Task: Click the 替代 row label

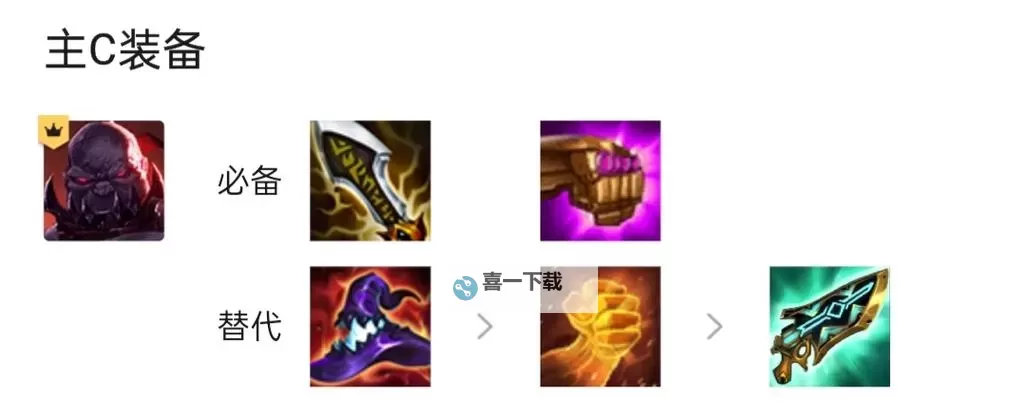Action: pyautogui.click(x=249, y=326)
